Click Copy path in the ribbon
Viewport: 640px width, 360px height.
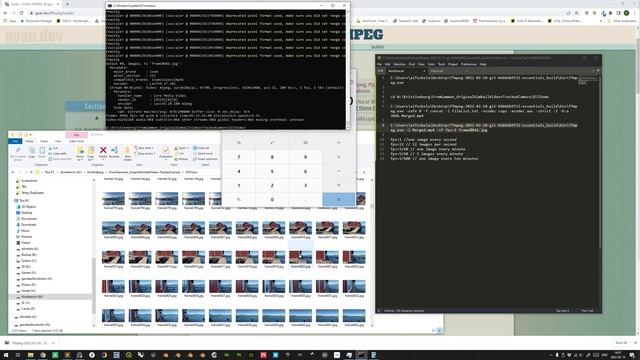57,153
